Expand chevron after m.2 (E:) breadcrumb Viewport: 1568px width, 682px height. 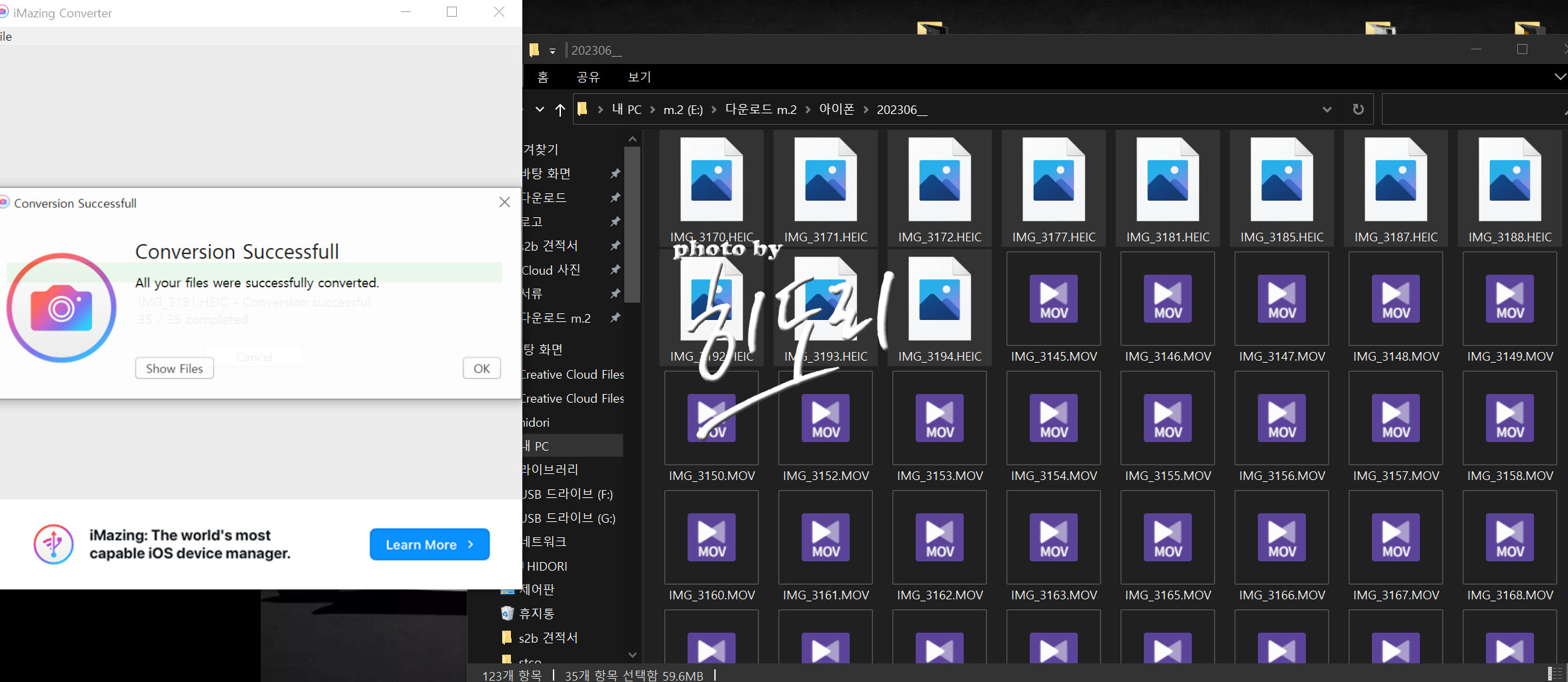[714, 109]
